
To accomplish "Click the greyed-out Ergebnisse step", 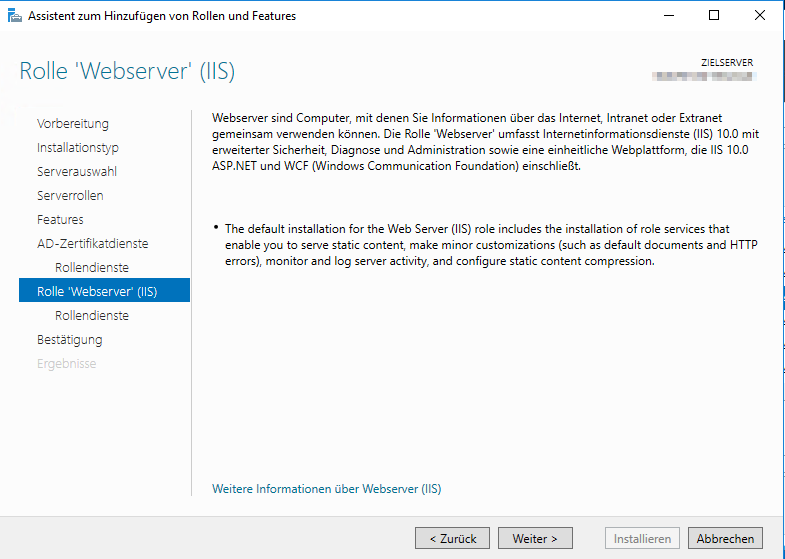I will click(x=67, y=364).
